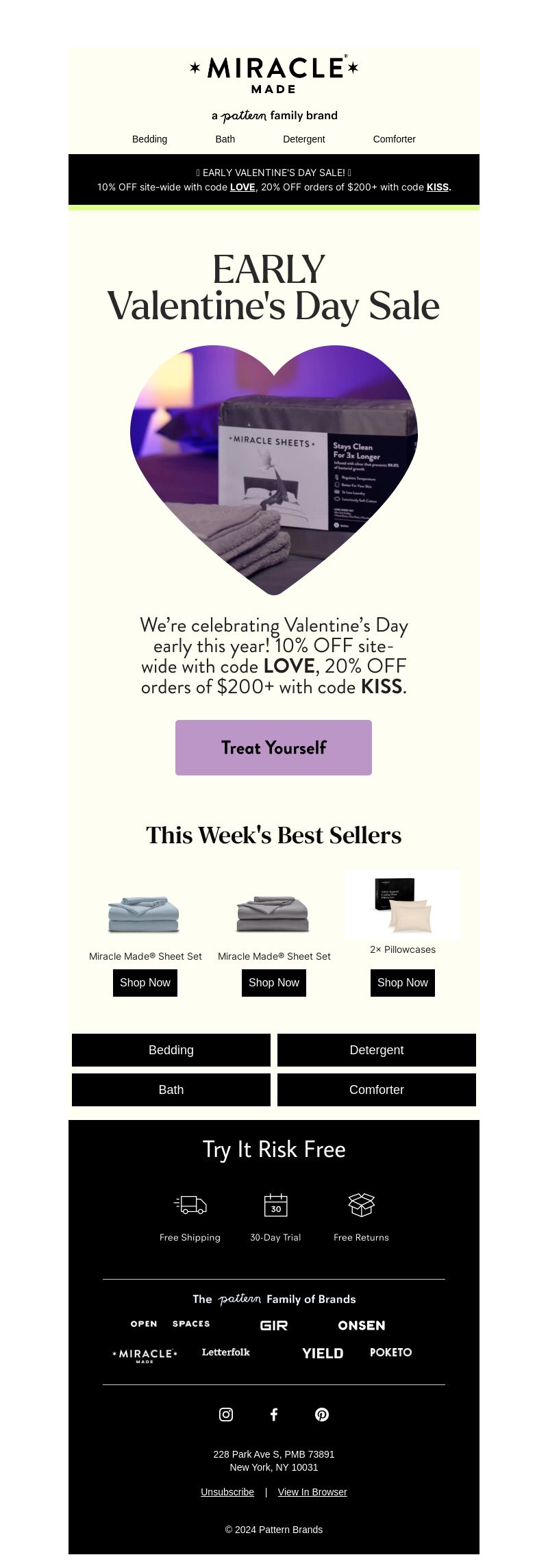Open the View In Browser link
This screenshot has height=1568, width=548.
312,1492
